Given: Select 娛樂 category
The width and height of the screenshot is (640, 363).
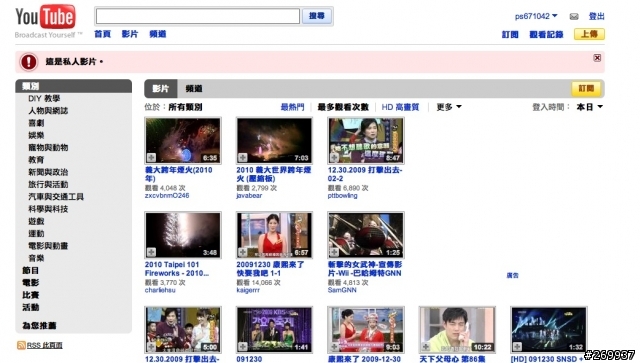Looking at the screenshot, I should coord(36,135).
